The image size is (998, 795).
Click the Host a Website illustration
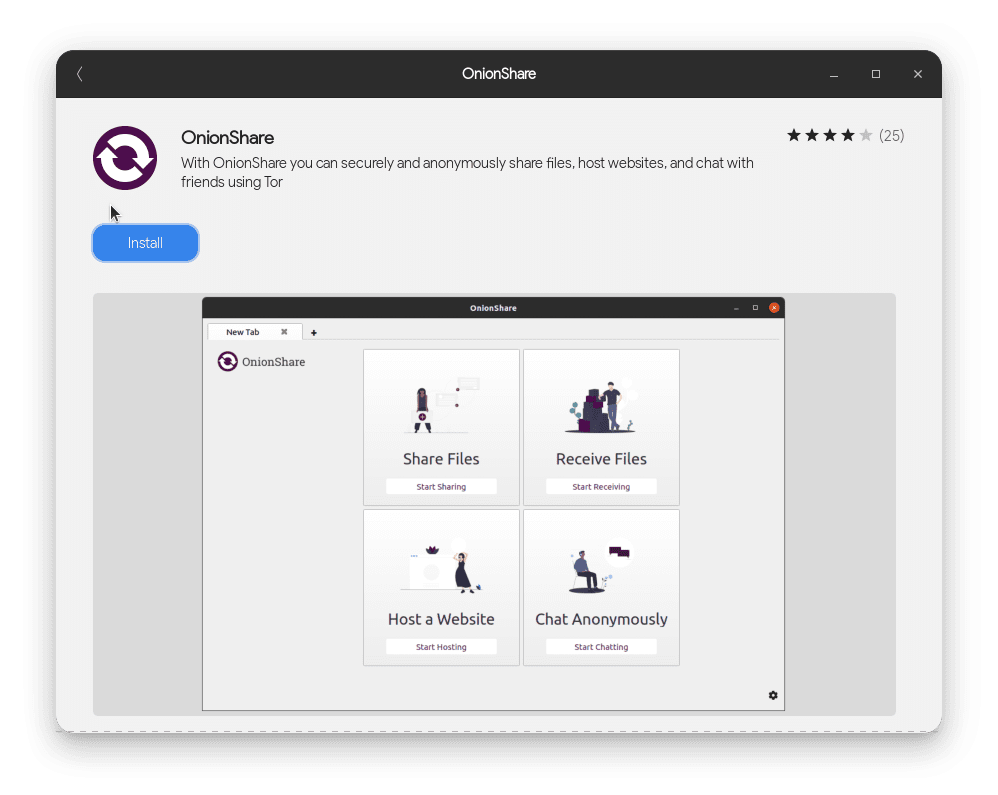441,568
